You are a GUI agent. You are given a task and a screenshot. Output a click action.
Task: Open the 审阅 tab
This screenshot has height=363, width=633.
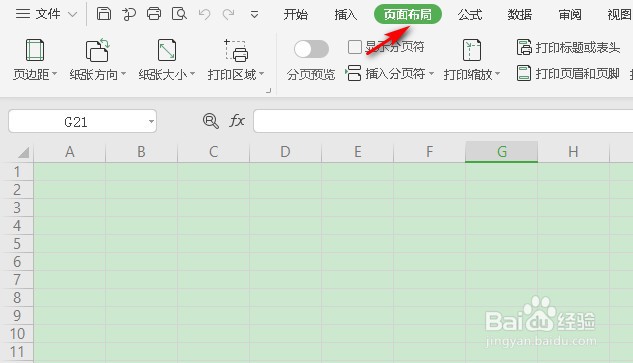[570, 15]
